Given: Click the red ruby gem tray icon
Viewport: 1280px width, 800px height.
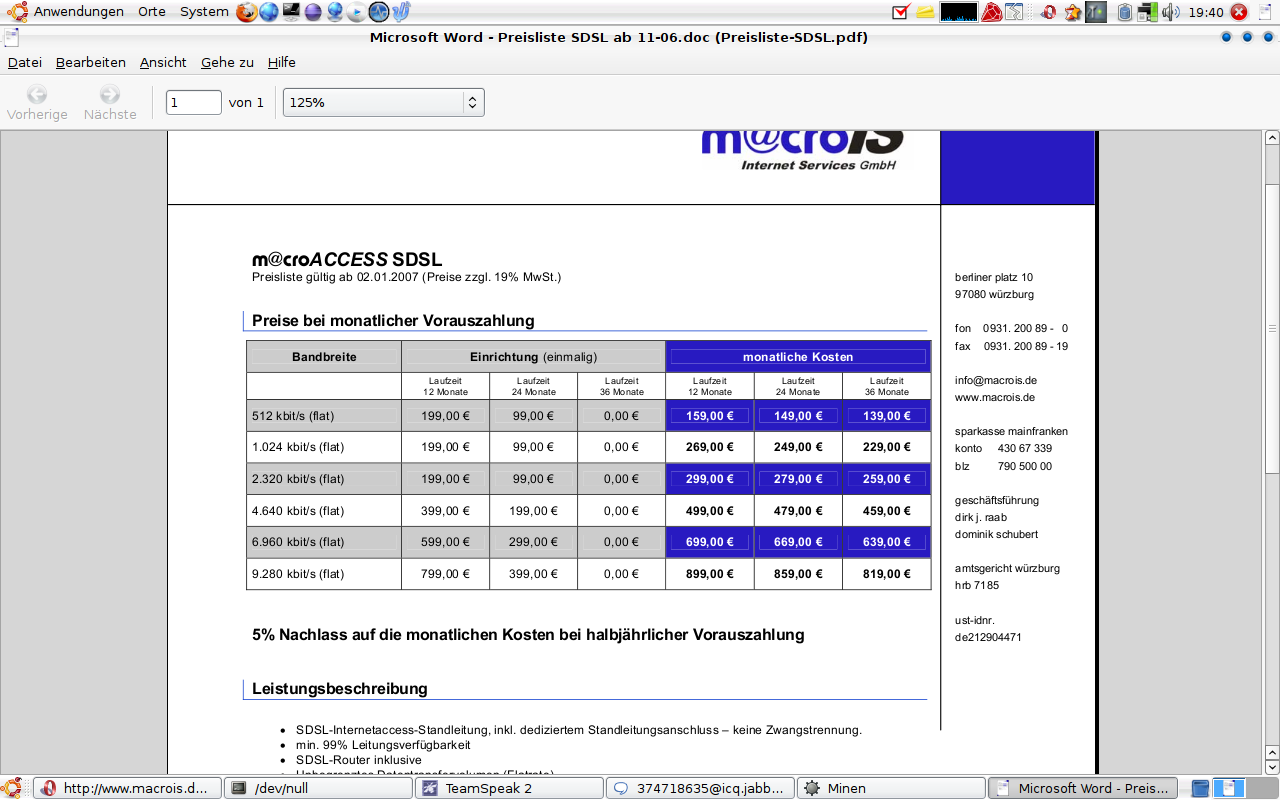Looking at the screenshot, I should click(991, 12).
